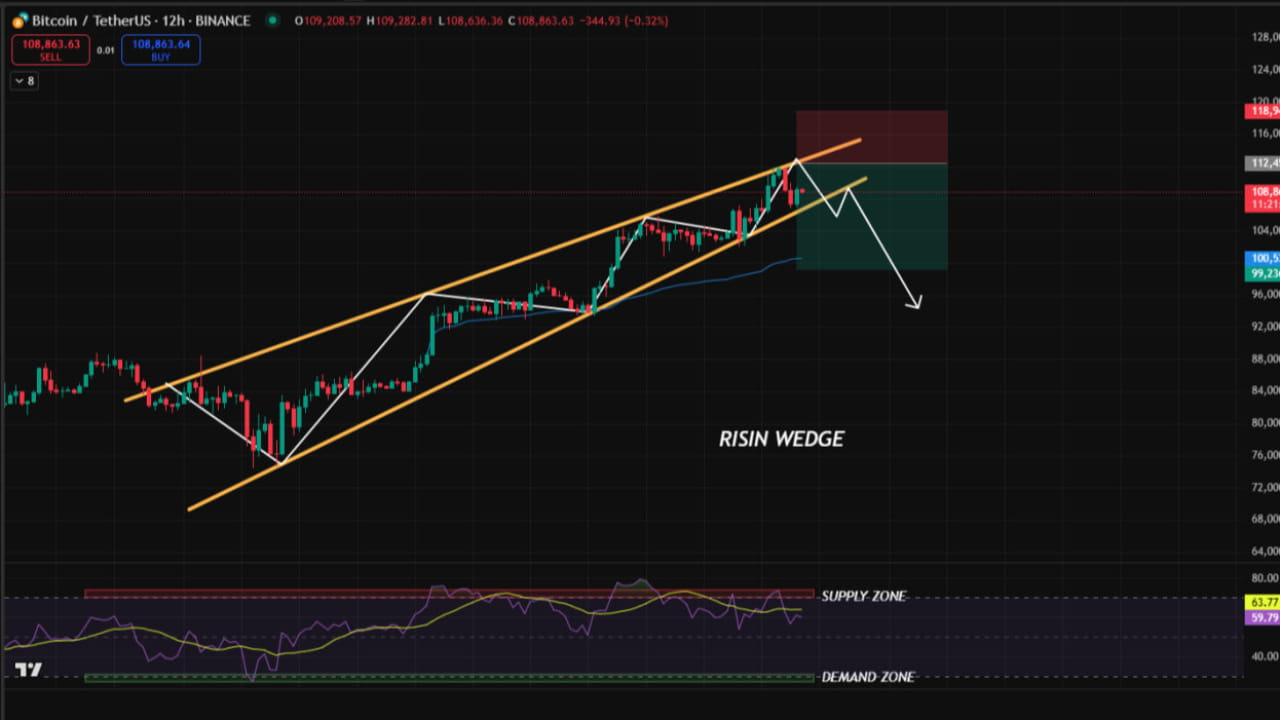Select the low value L108,636.36
Viewport: 1280px width, 720px height.
click(473, 21)
